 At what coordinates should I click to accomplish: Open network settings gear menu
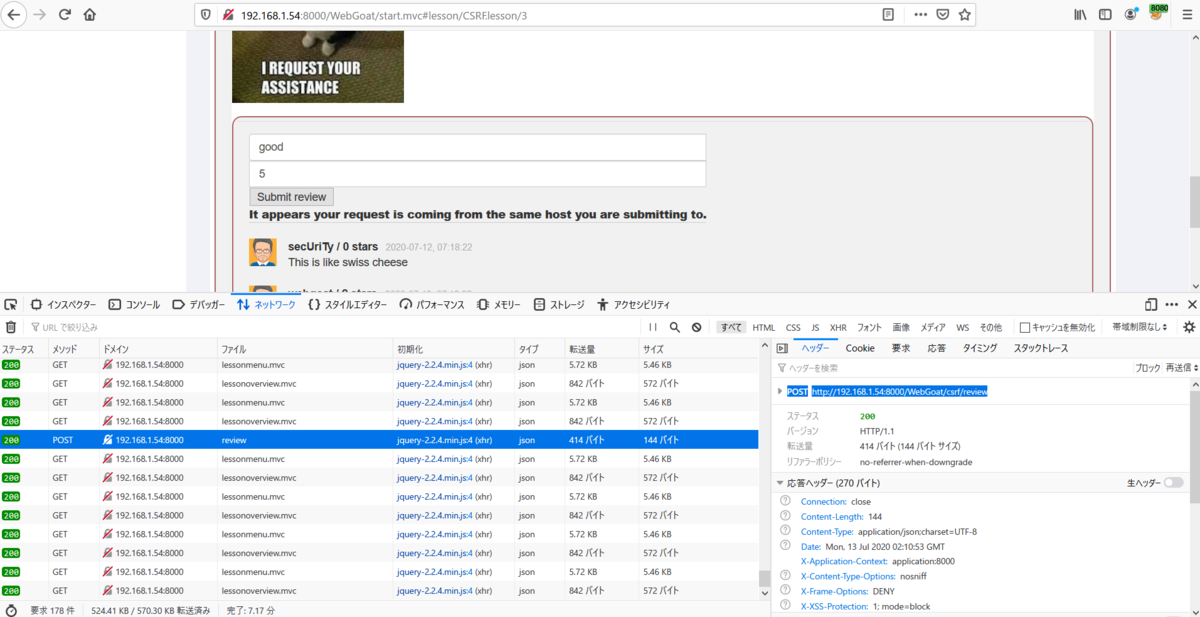click(x=1189, y=327)
